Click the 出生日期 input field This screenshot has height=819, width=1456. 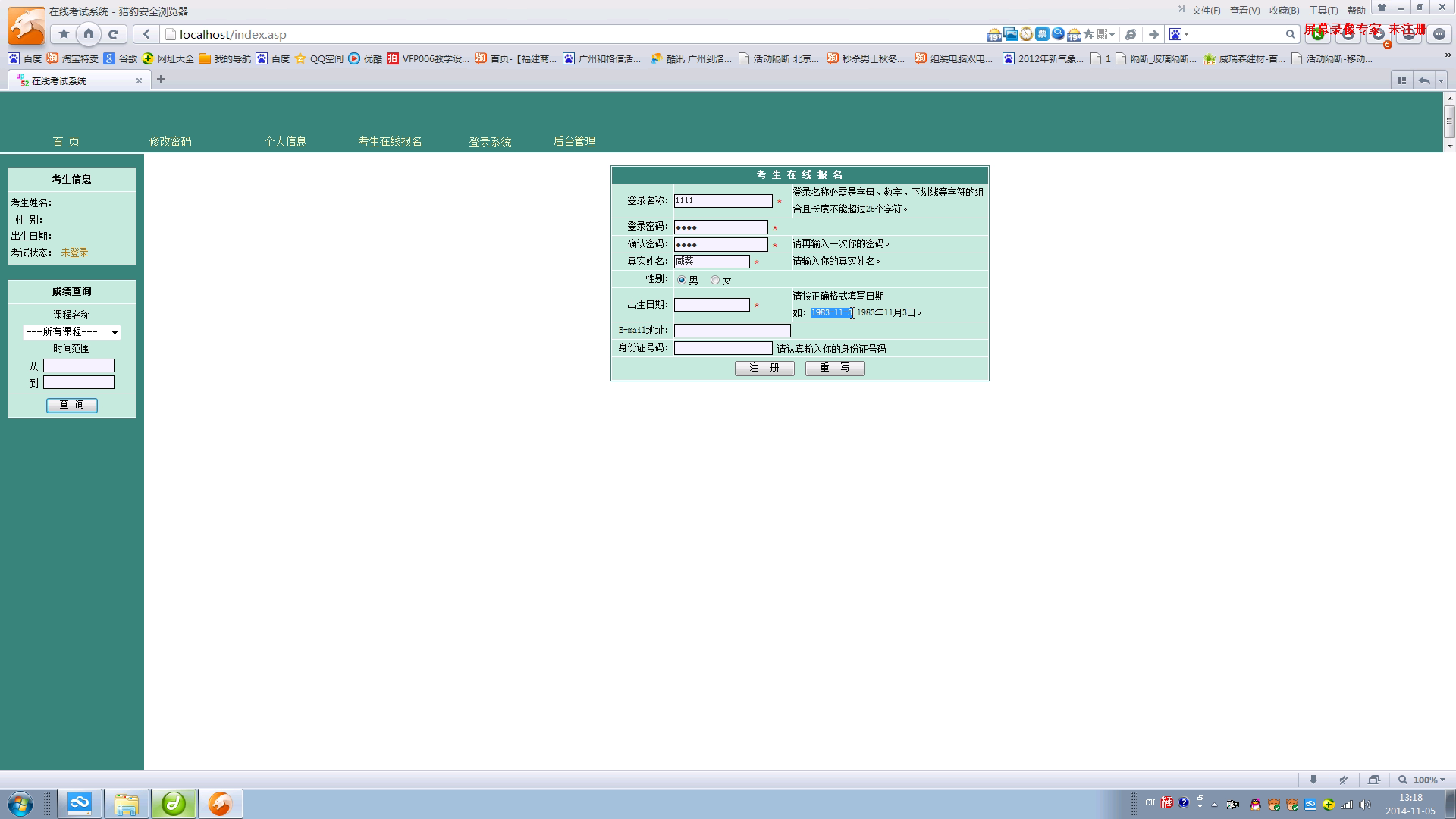coord(711,305)
